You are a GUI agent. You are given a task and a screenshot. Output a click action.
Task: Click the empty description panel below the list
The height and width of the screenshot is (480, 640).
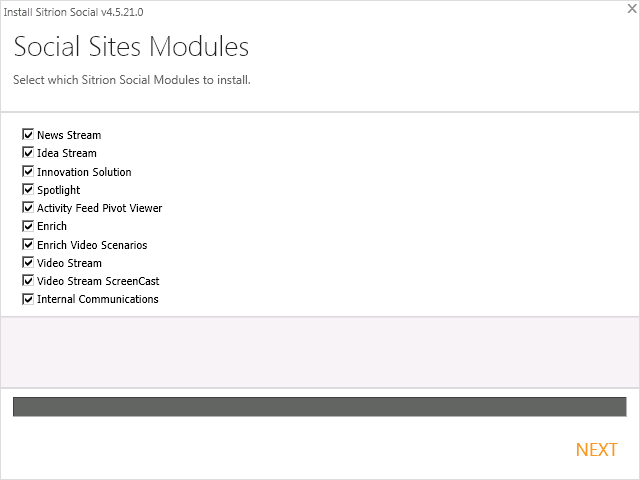(x=319, y=352)
